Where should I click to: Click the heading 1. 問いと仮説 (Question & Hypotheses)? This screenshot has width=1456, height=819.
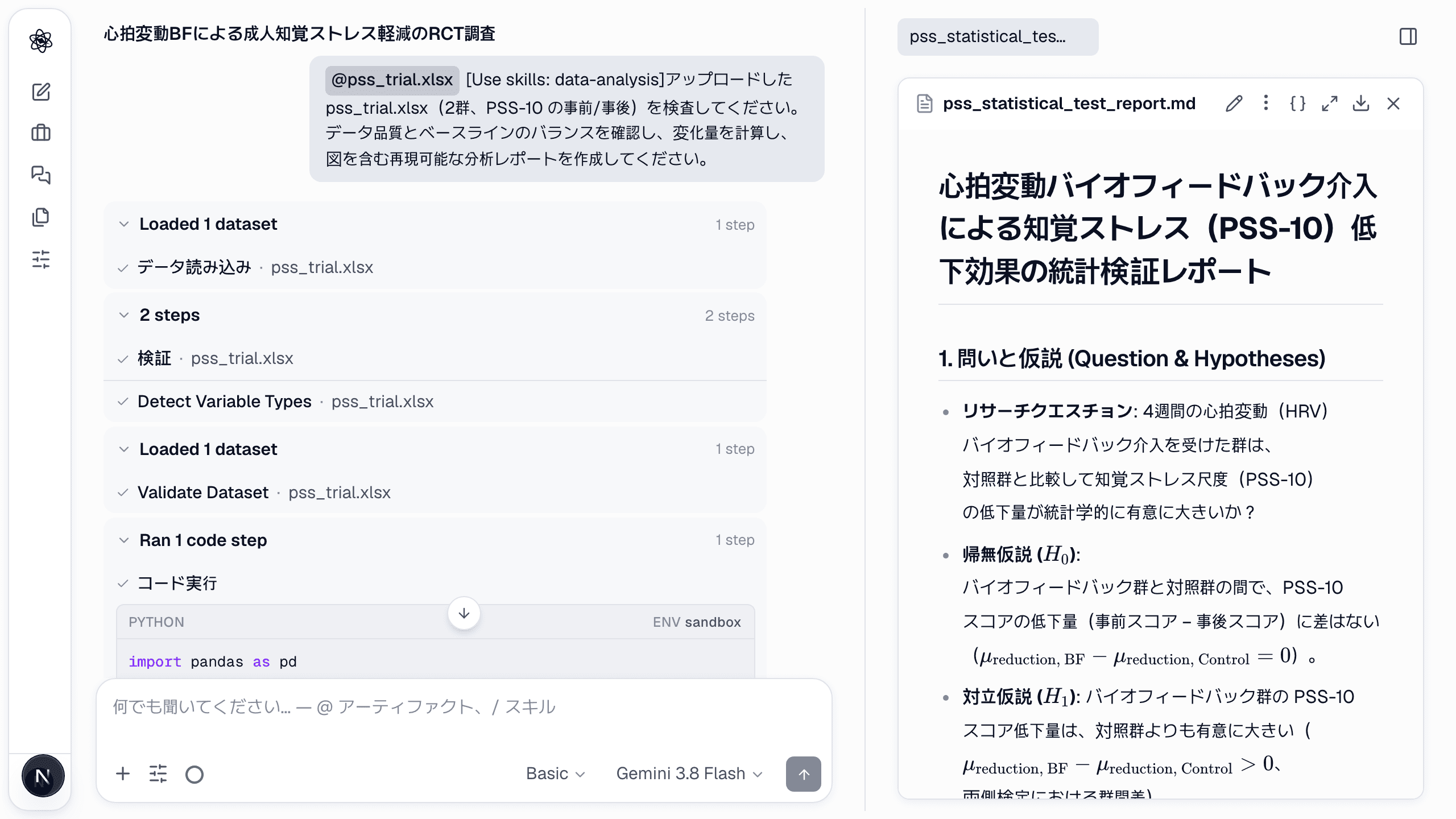coord(1132,359)
